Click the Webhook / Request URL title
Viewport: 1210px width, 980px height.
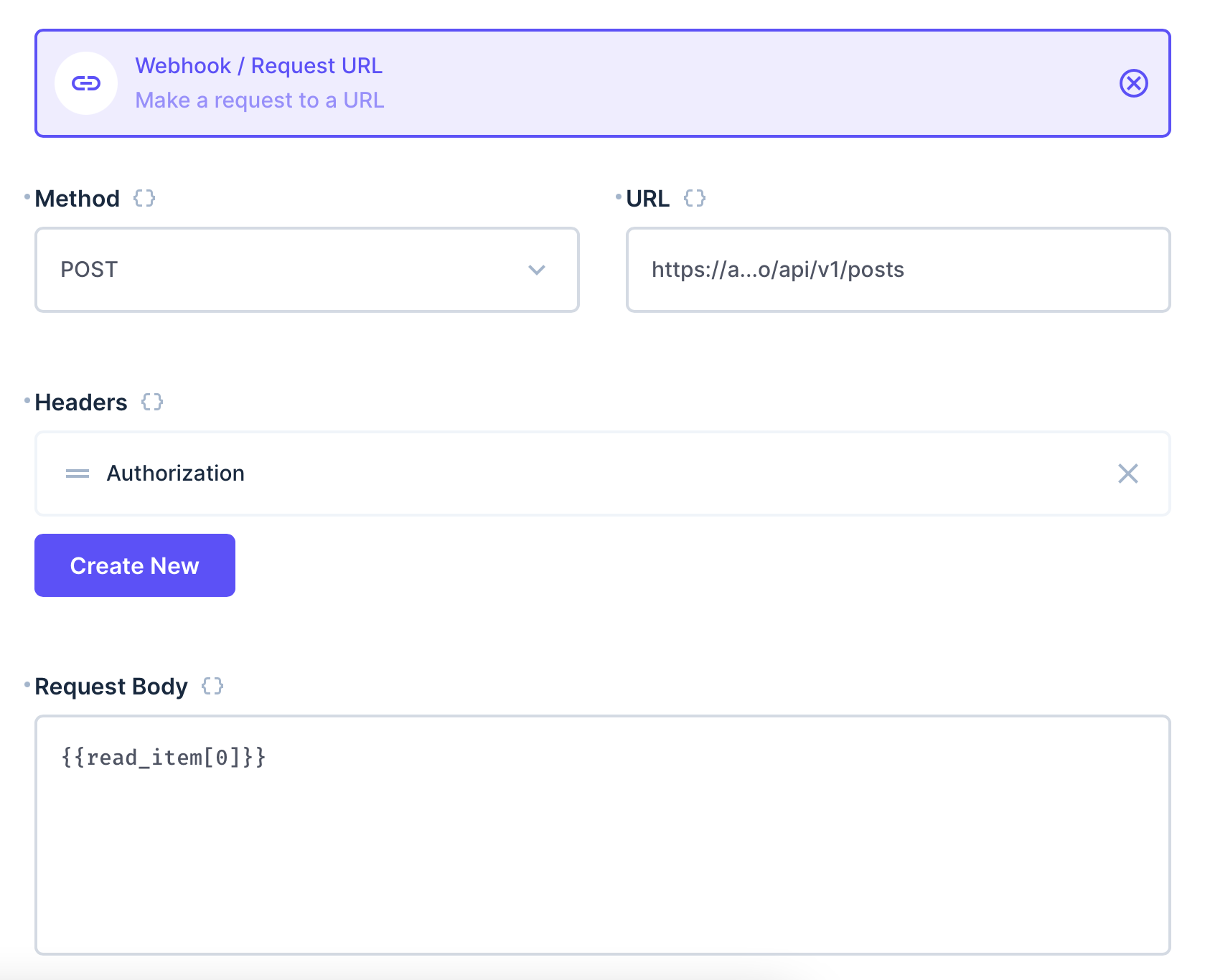(x=258, y=65)
